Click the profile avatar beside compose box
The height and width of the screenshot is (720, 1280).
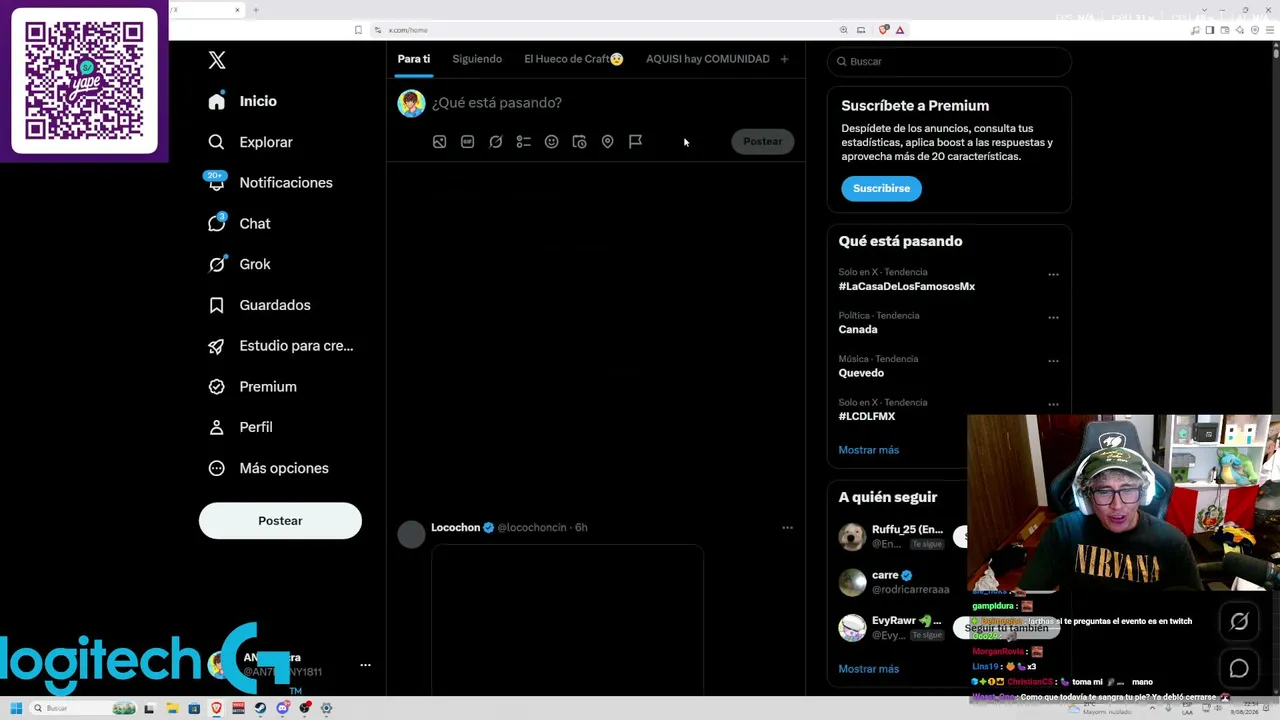pyautogui.click(x=411, y=103)
